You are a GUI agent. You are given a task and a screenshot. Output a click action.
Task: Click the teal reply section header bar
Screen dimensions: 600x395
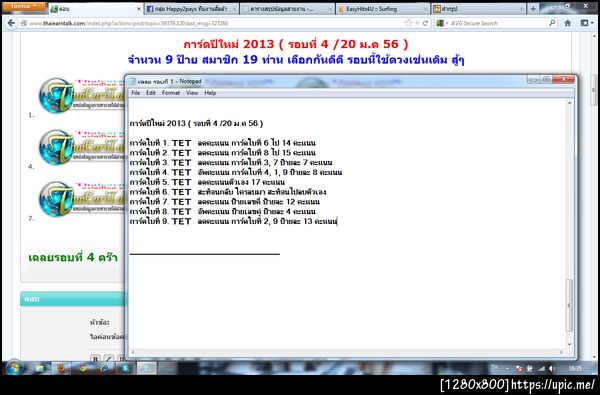point(73,299)
